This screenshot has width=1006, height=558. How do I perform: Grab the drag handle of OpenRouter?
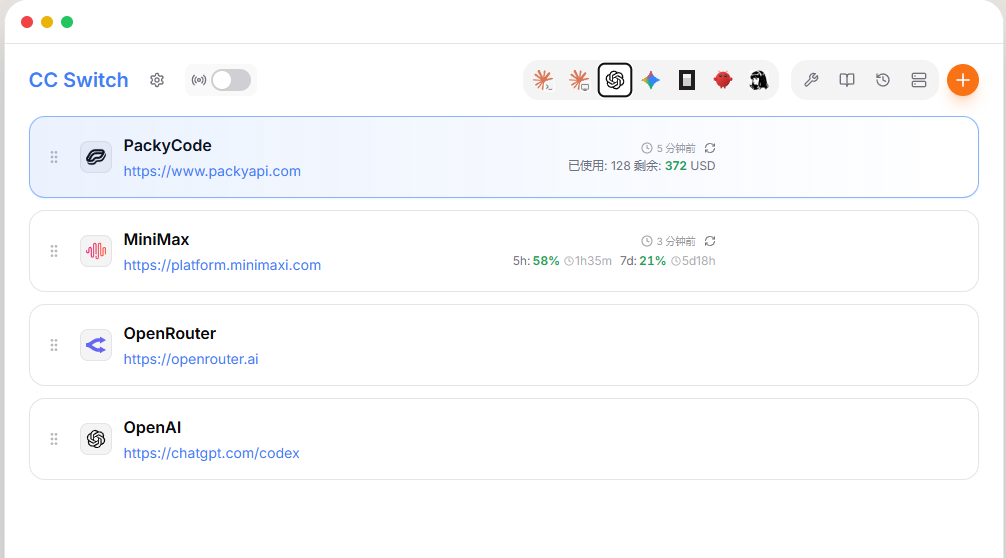(x=54, y=345)
